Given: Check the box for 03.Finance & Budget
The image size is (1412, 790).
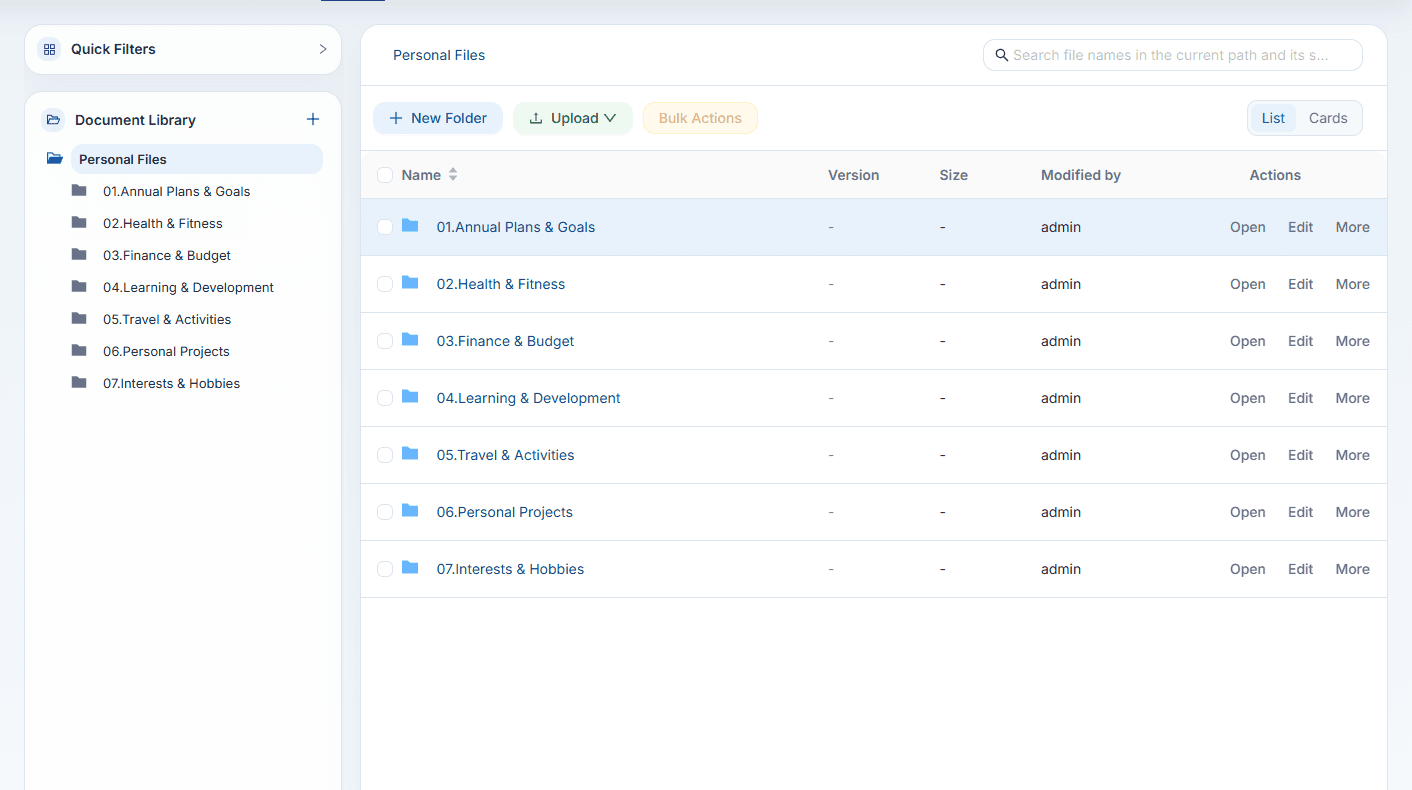Looking at the screenshot, I should pyautogui.click(x=385, y=341).
